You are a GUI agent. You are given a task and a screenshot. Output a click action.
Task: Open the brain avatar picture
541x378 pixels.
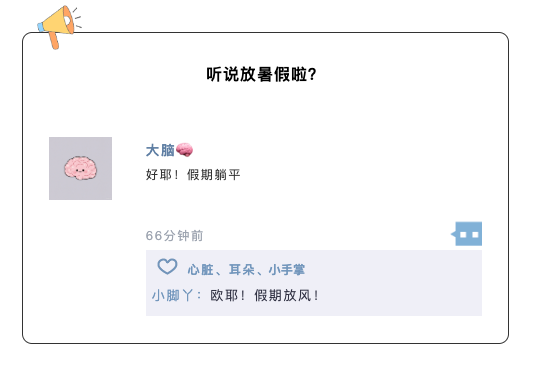[80, 168]
